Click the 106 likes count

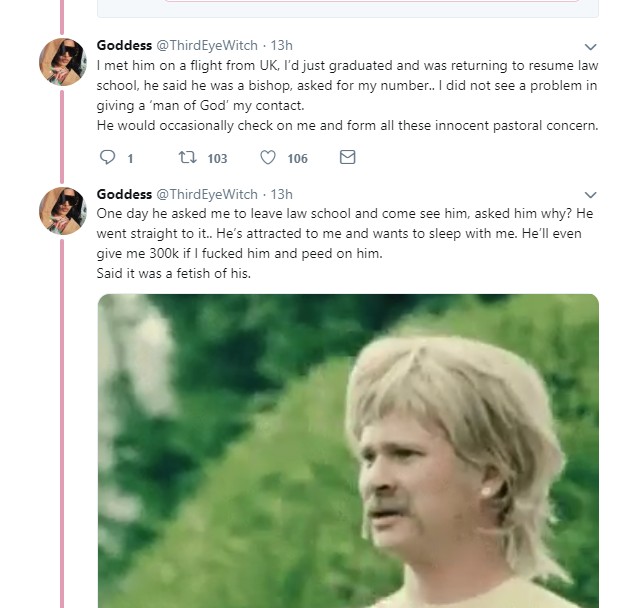pos(297,159)
